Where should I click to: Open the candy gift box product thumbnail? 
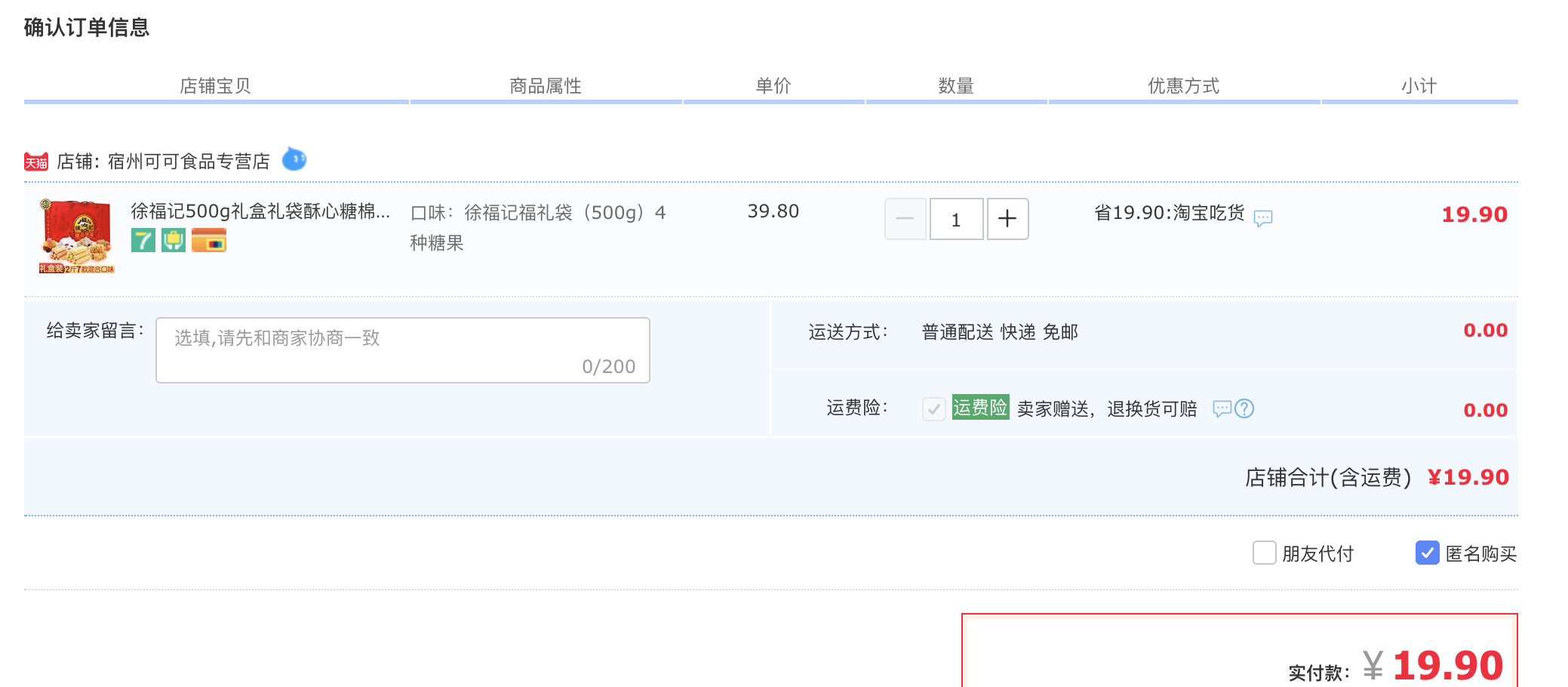pos(77,236)
